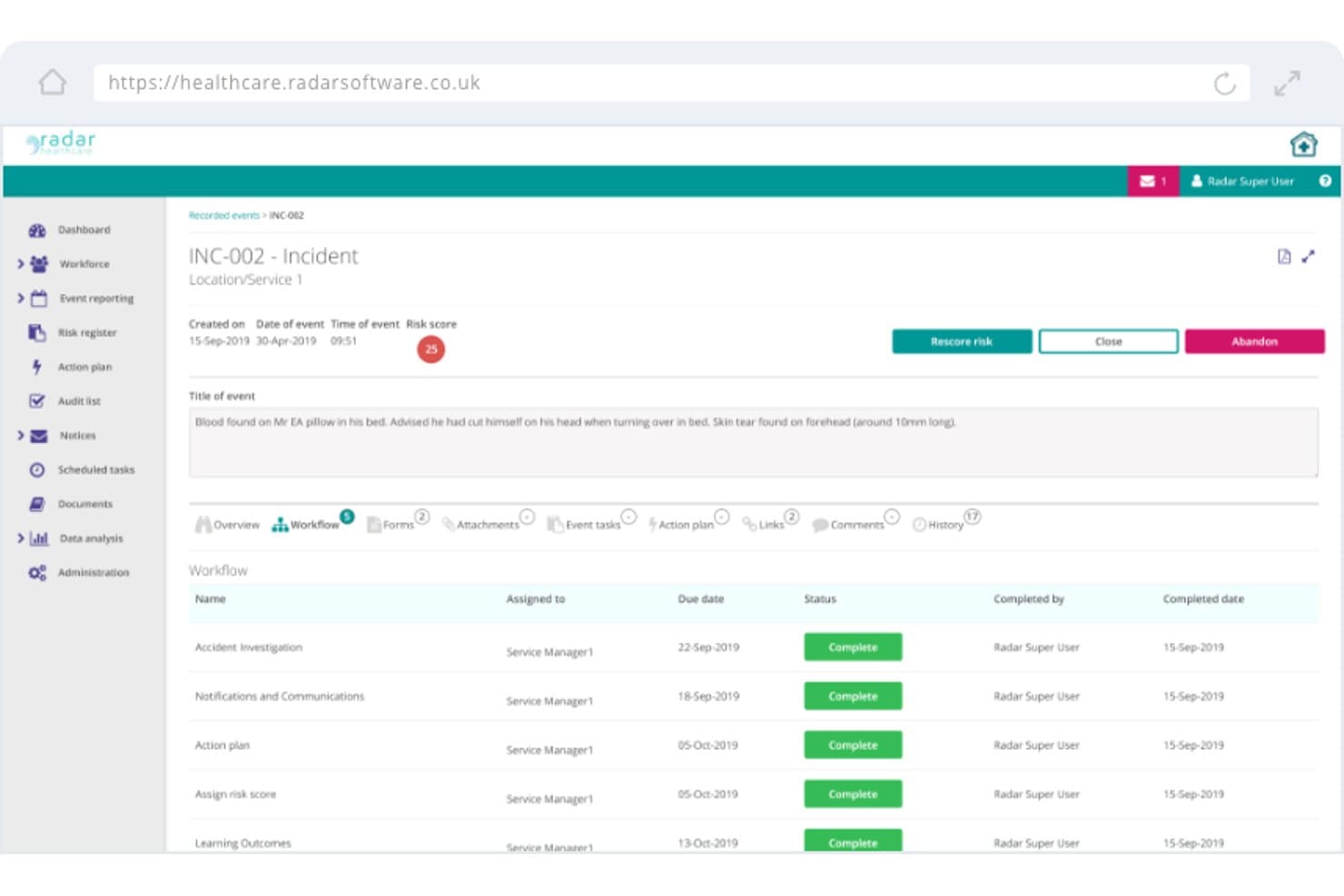Open the mail notifications envelope badge
Image resolution: width=1344 pixels, height=896 pixels.
pyautogui.click(x=1153, y=182)
